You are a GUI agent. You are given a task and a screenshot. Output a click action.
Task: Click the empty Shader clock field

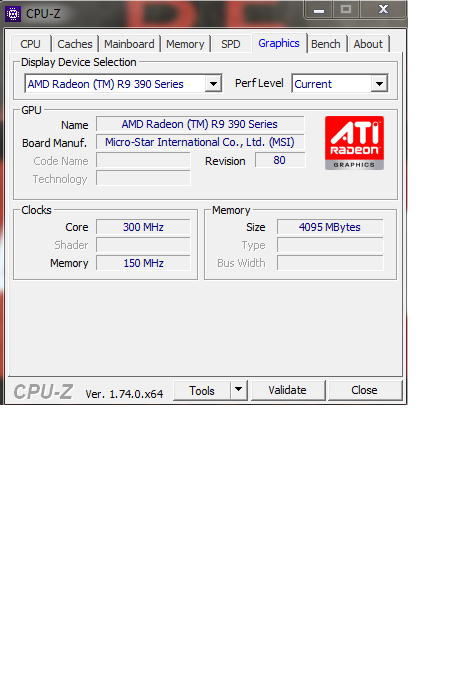coord(143,245)
